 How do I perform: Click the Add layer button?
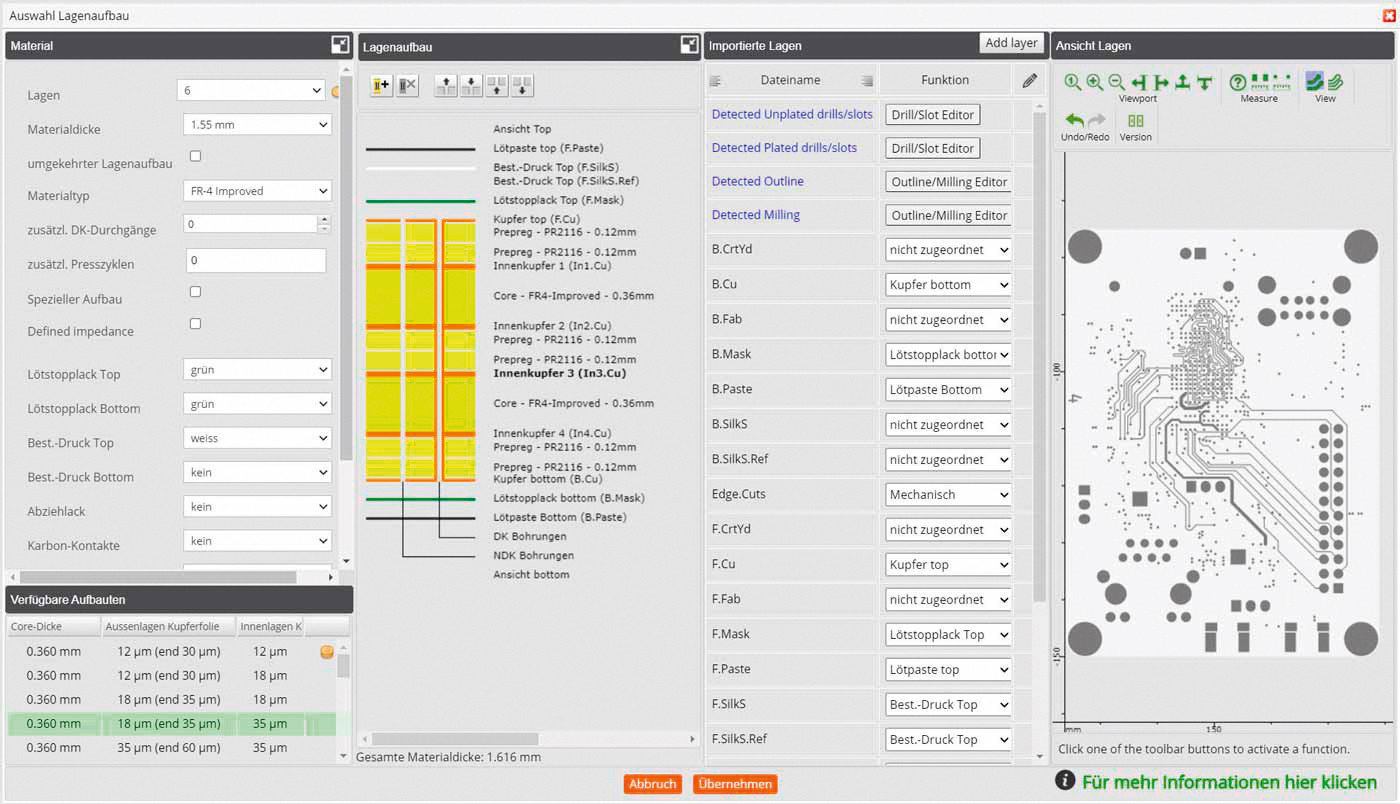1011,43
